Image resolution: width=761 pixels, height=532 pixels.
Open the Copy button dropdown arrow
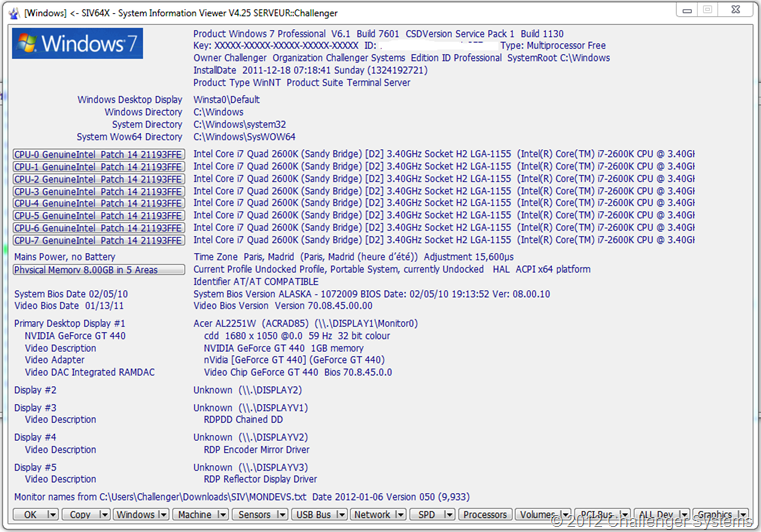coord(104,515)
